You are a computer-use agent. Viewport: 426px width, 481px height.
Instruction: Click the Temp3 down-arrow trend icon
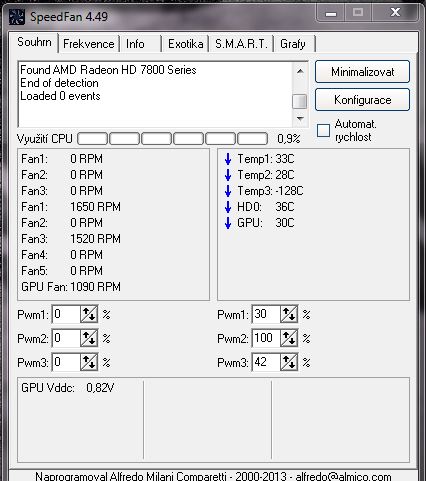pos(228,191)
